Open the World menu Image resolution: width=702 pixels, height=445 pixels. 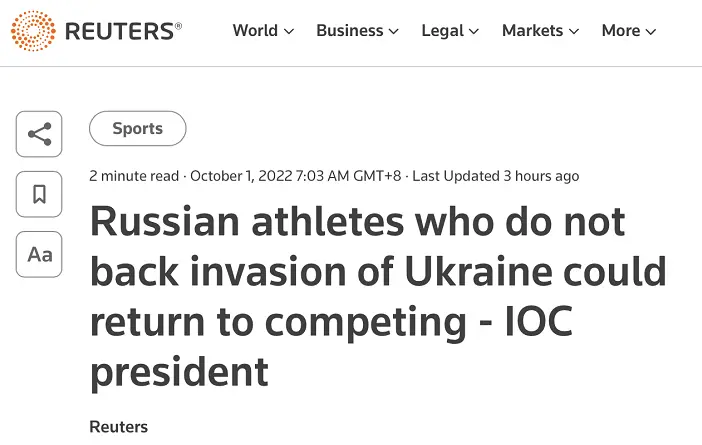[x=255, y=30]
